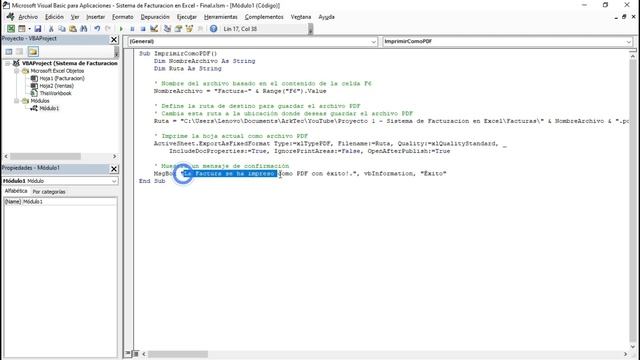Click the VBA application icon left of Archivo
Image resolution: width=640 pixels, height=360 pixels.
(x=11, y=17)
